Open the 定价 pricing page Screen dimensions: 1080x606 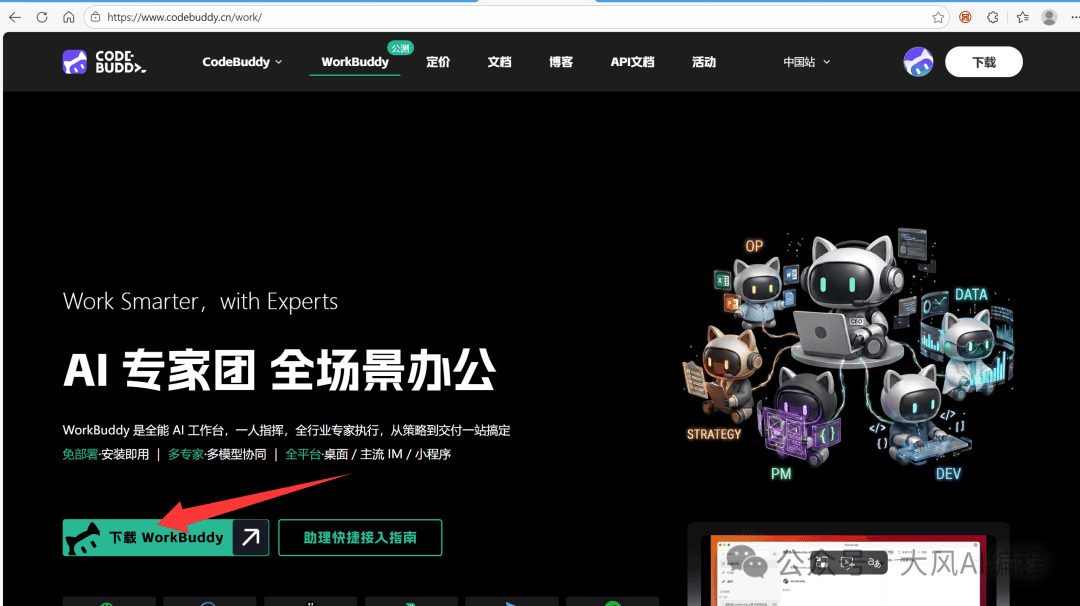[x=438, y=62]
